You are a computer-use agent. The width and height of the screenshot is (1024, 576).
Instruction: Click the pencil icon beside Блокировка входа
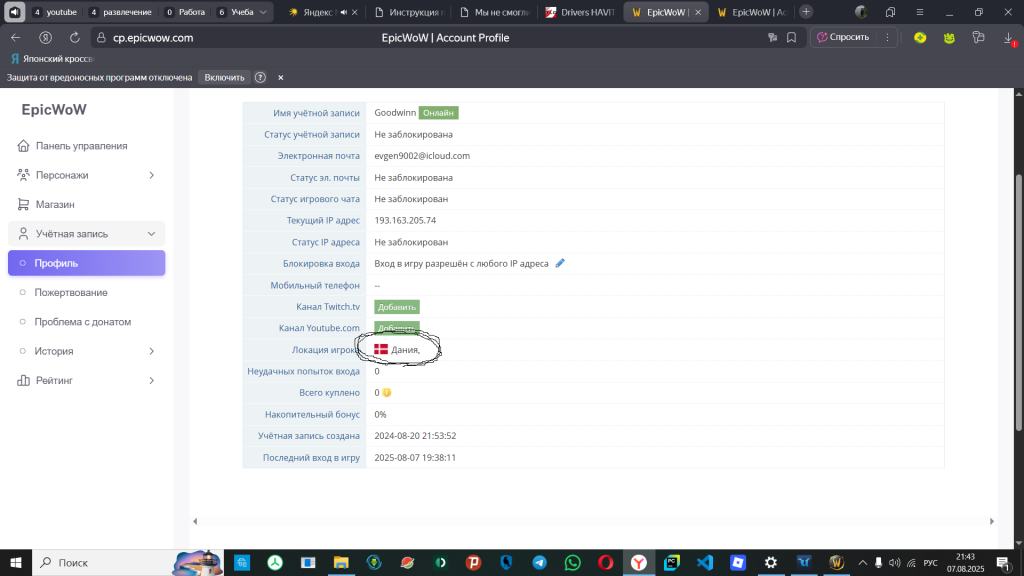click(560, 264)
